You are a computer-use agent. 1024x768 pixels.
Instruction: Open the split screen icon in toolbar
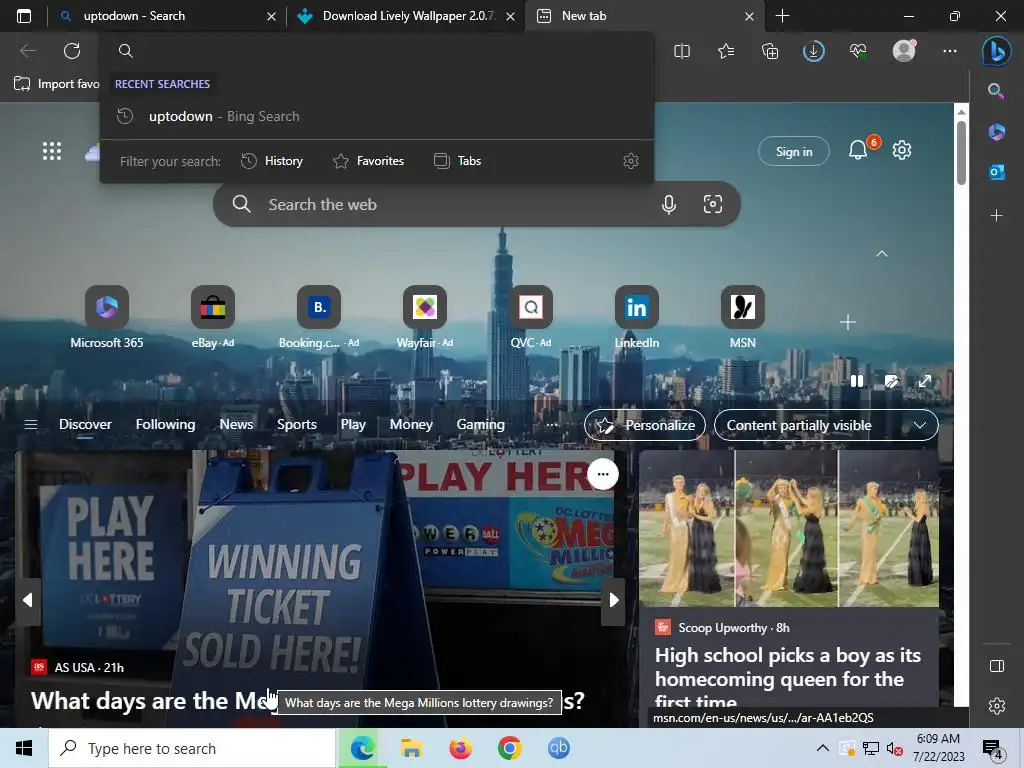[x=682, y=51]
